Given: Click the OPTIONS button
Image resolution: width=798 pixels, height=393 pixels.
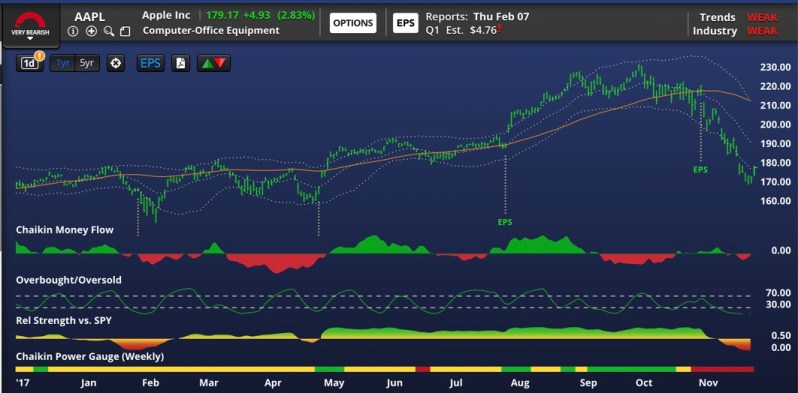Looking at the screenshot, I should coord(353,23).
